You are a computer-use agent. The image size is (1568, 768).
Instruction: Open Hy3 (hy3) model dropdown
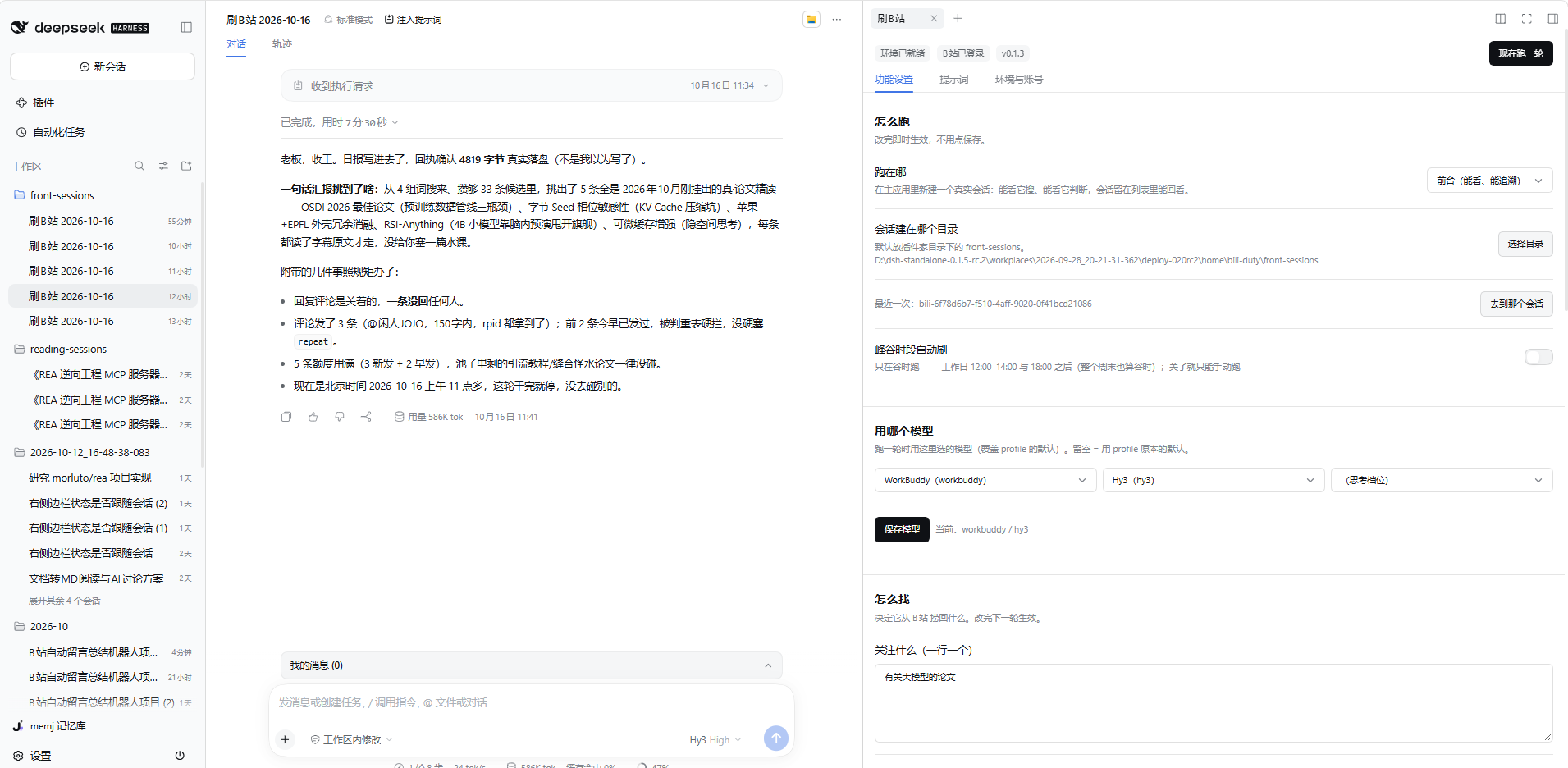(1214, 480)
